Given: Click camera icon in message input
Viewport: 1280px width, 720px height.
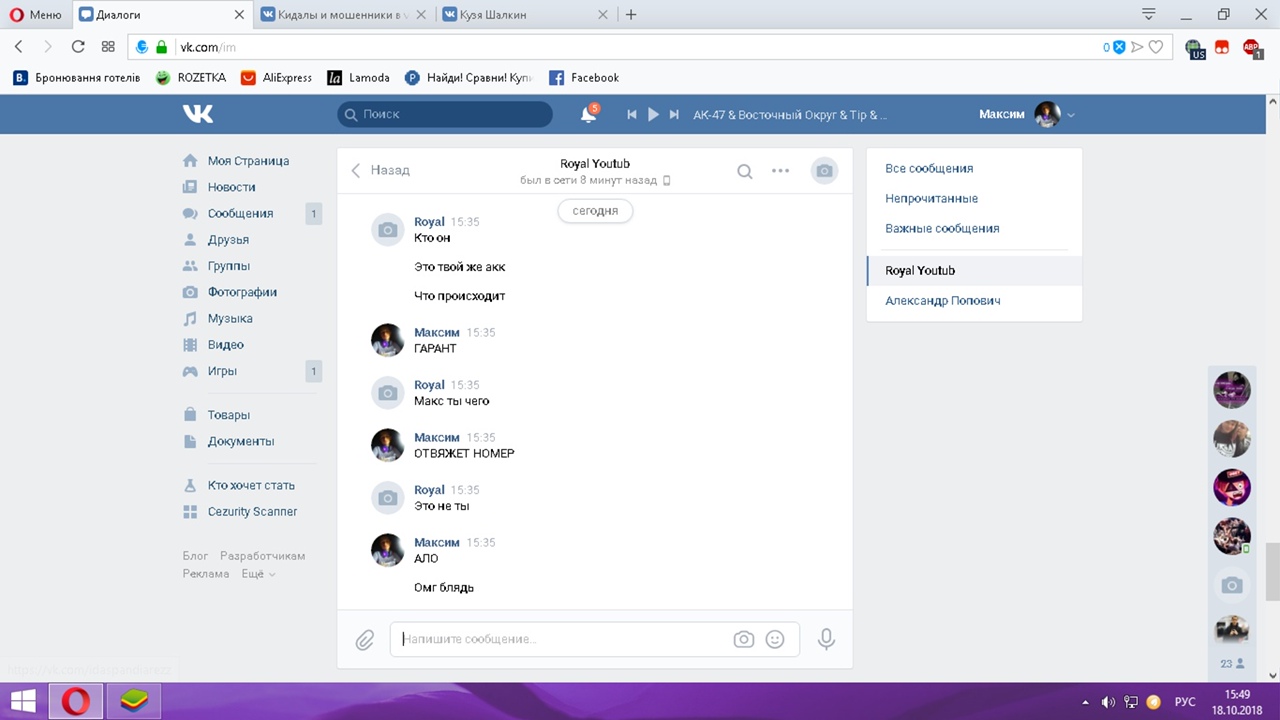Looking at the screenshot, I should pos(743,639).
